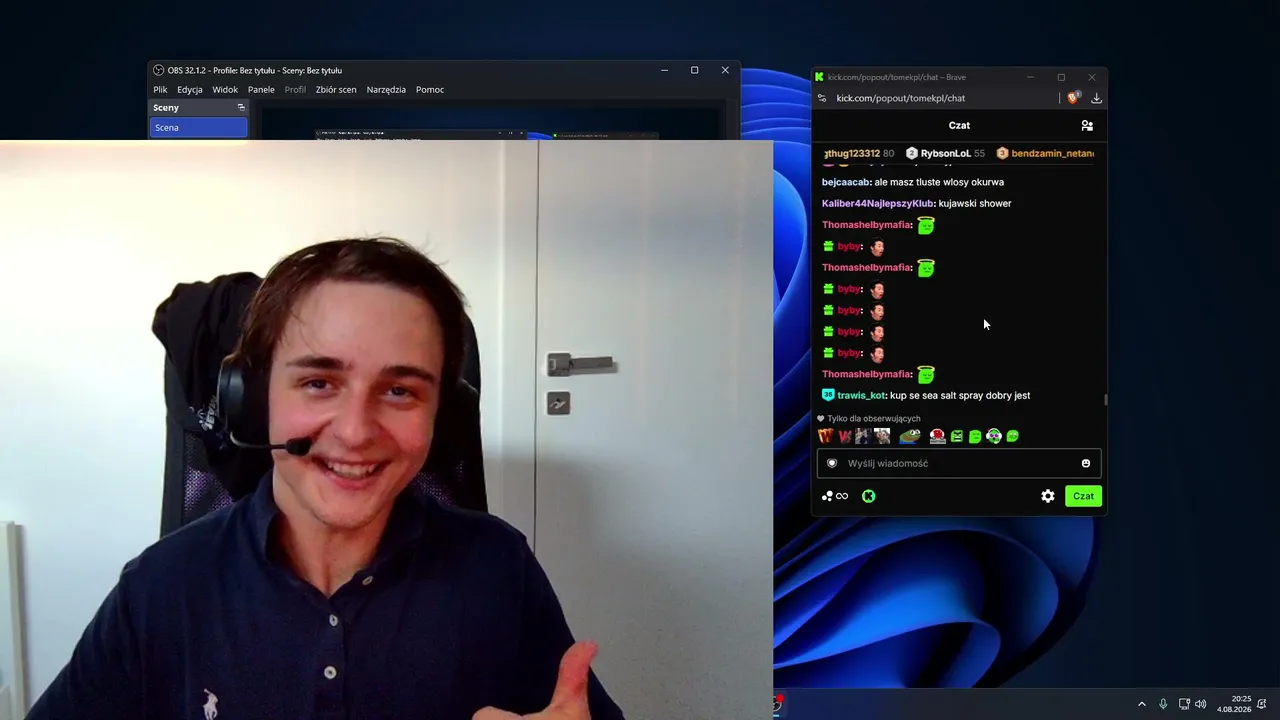Click the OBS logo in the title bar
1280x720 pixels.
[158, 70]
